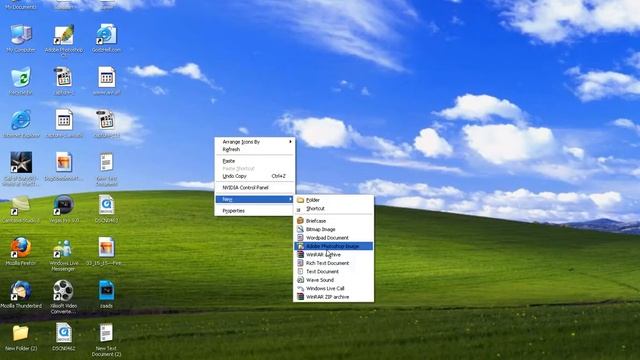
Task: Select the DogObedience file icon
Action: (64, 162)
